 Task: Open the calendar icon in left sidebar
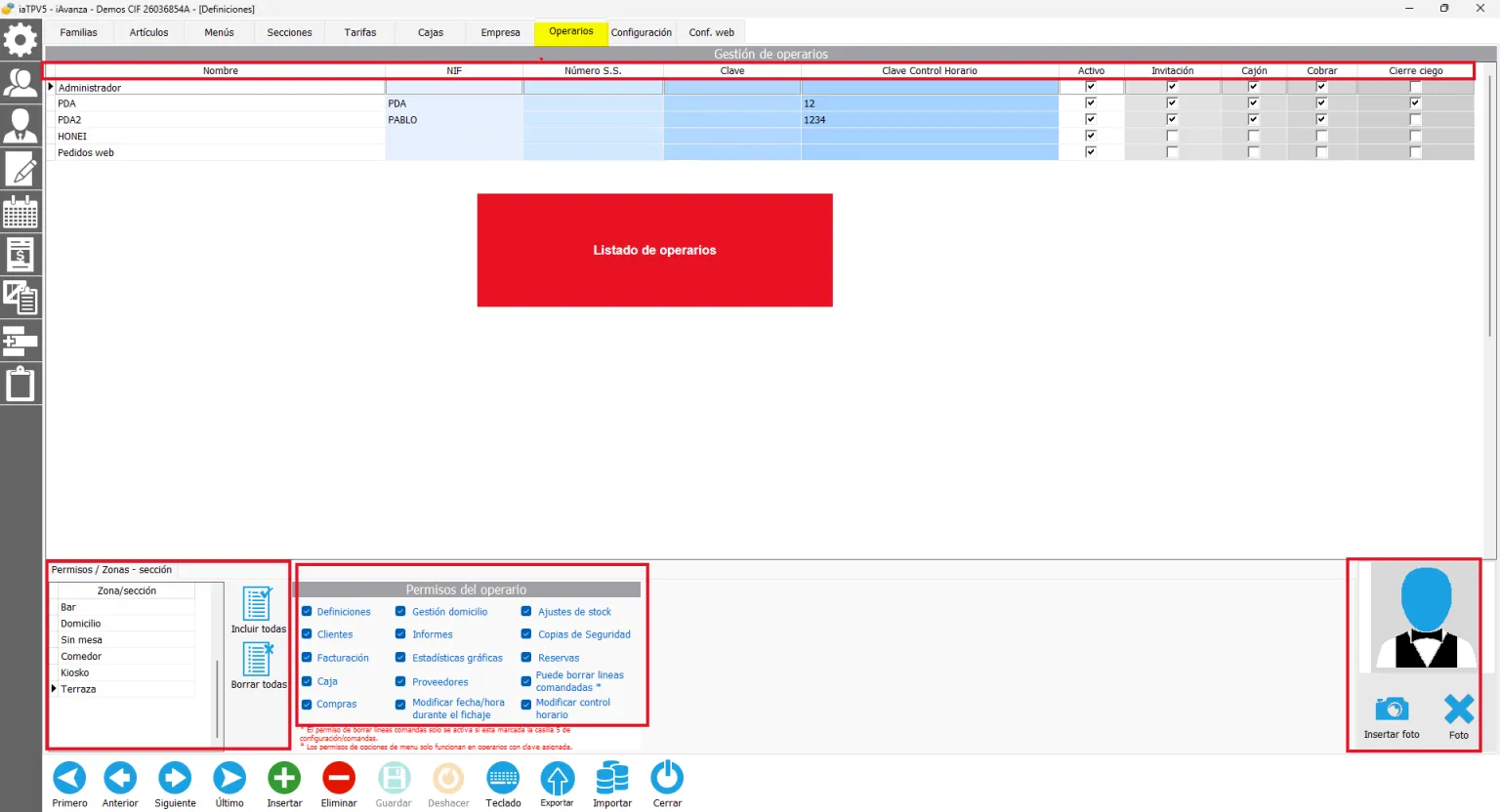click(21, 212)
